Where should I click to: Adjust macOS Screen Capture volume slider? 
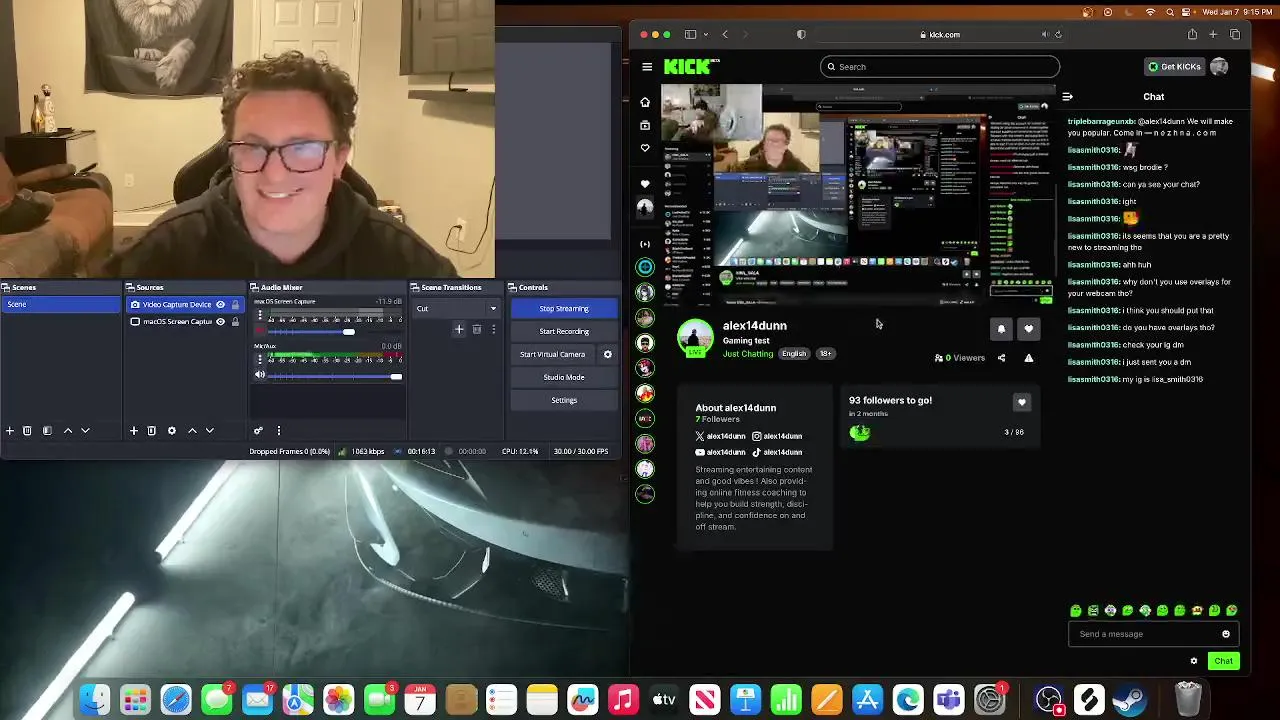point(335,331)
